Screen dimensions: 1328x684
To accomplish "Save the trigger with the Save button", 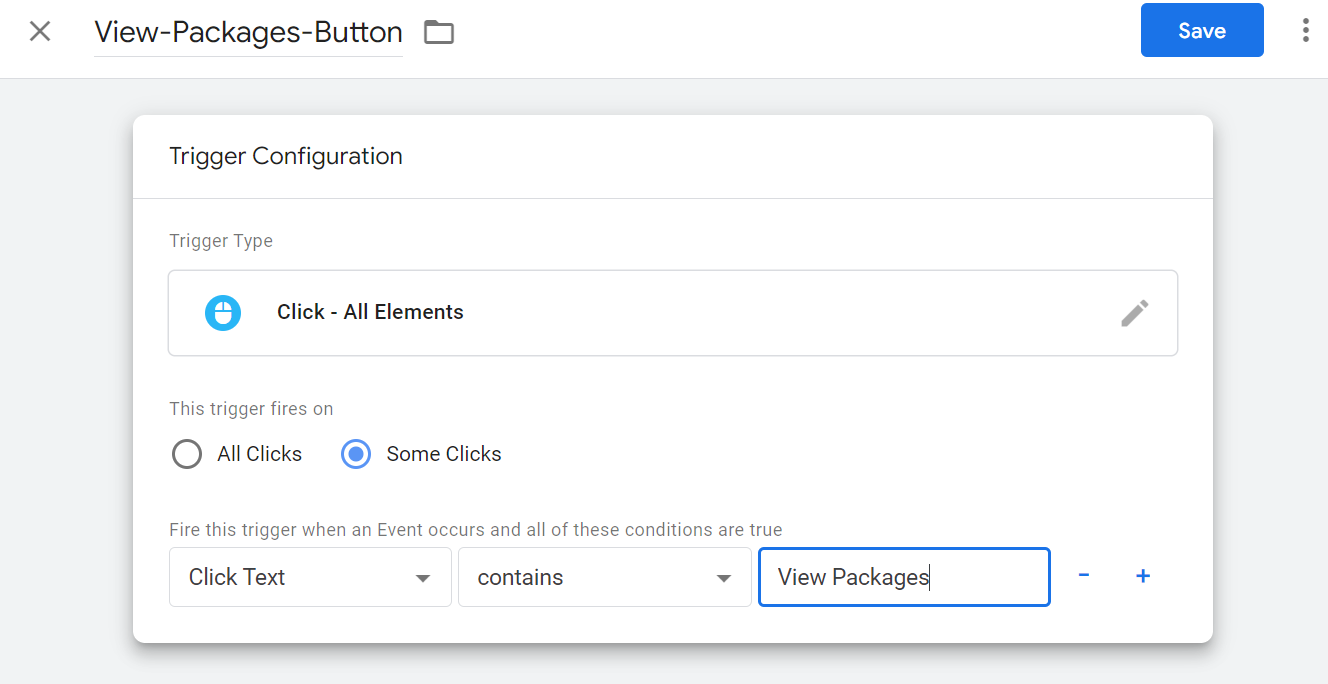I will tap(1201, 31).
